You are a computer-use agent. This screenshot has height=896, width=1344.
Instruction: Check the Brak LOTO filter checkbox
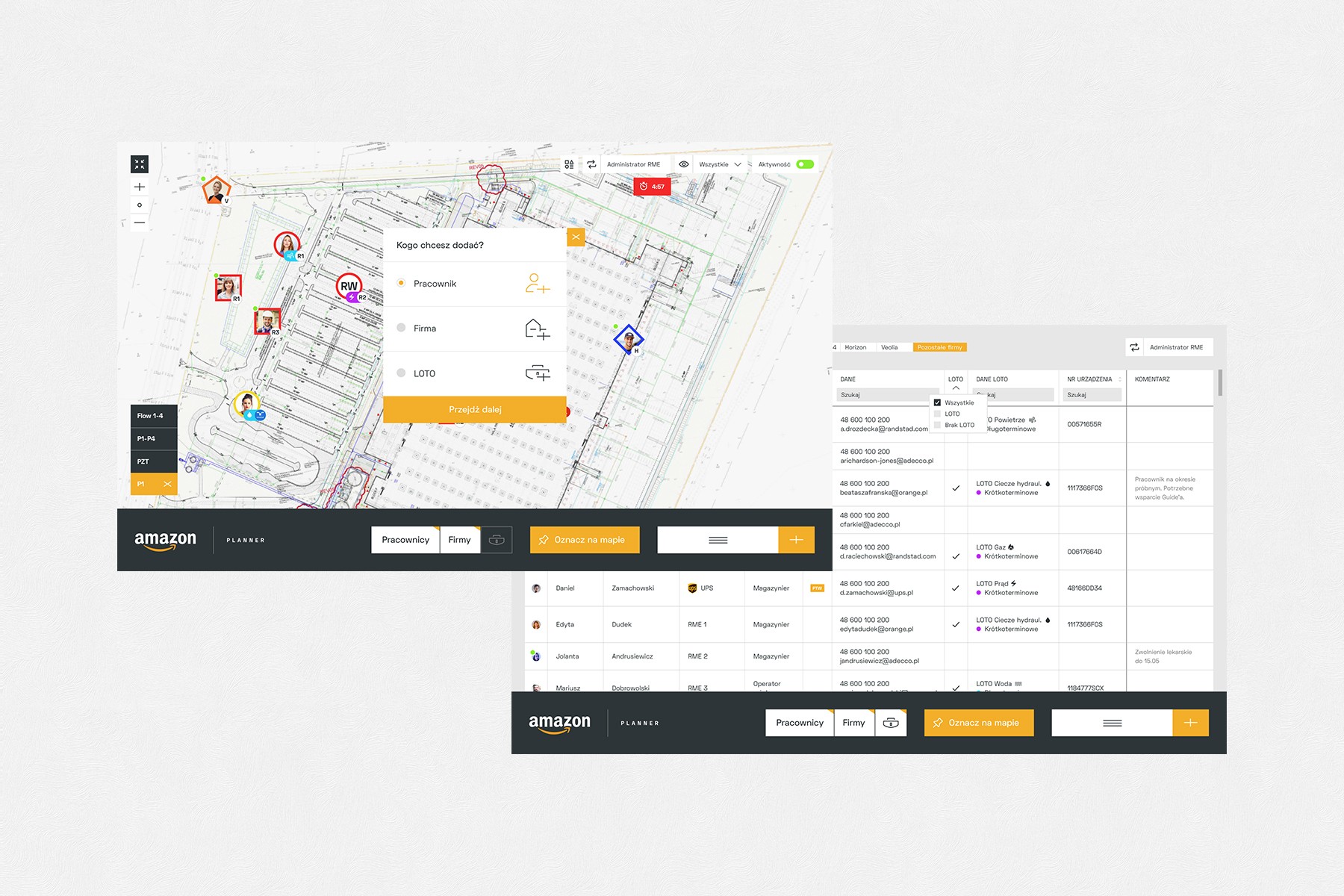coord(937,425)
